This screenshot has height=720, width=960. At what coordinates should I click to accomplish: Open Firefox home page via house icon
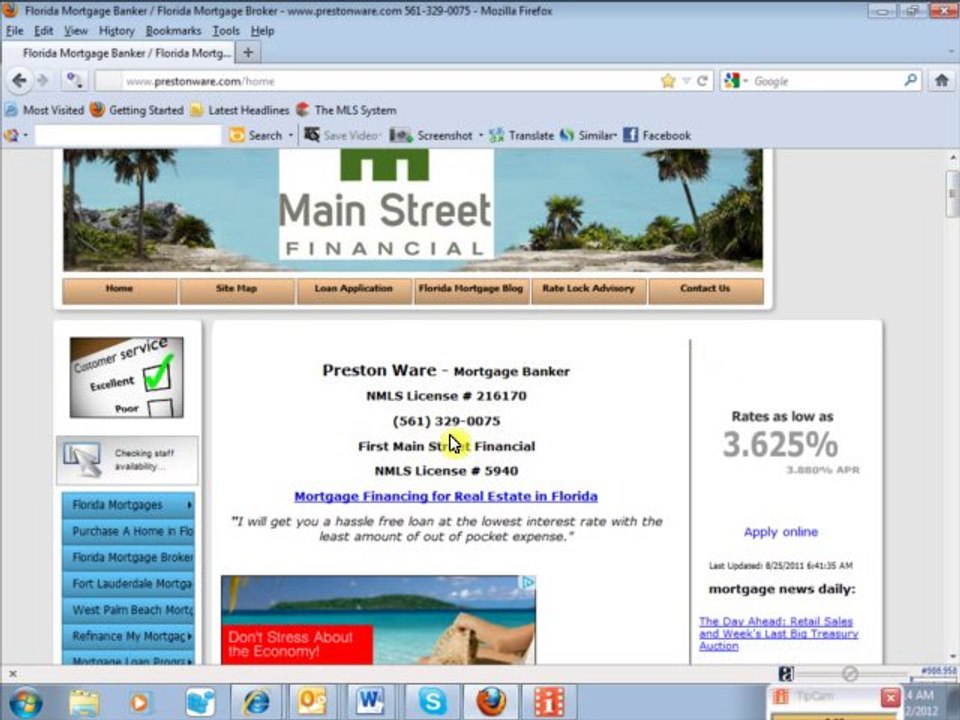tap(942, 80)
